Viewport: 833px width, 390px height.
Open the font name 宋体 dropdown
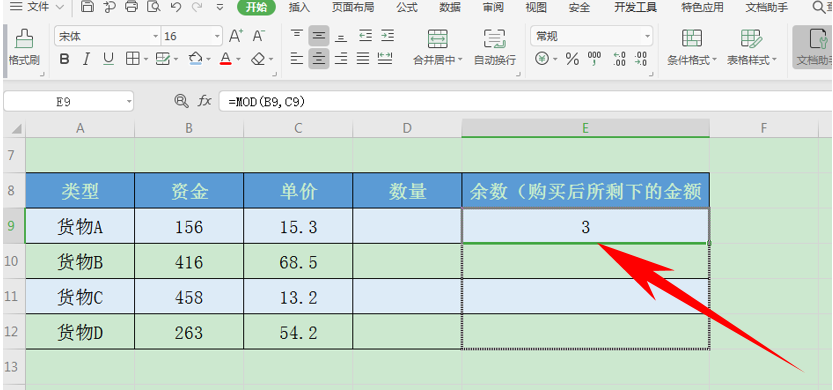coord(156,37)
